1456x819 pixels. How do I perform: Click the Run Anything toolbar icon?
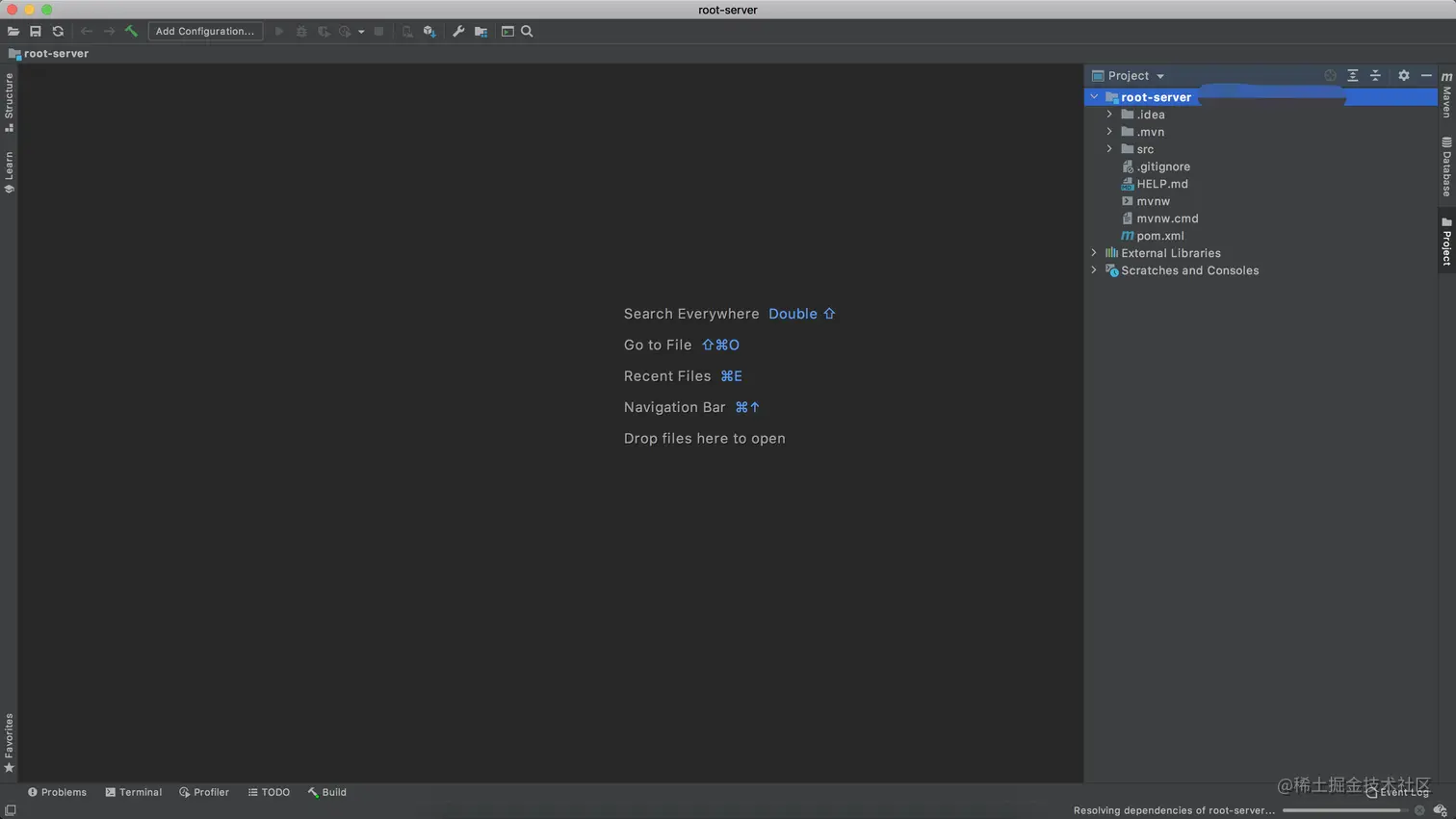(x=507, y=32)
